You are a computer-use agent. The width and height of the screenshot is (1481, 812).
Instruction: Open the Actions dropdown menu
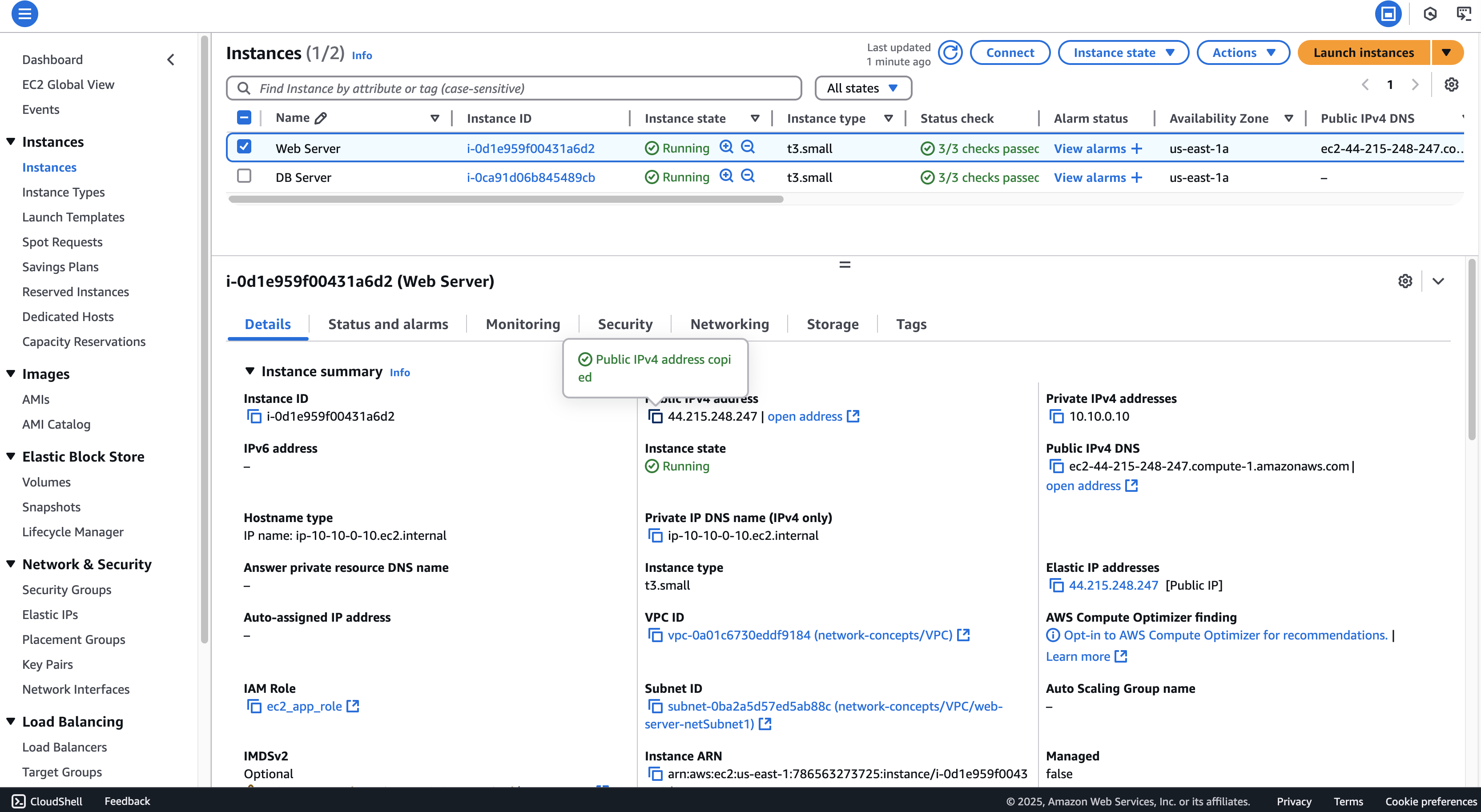pyautogui.click(x=1243, y=53)
